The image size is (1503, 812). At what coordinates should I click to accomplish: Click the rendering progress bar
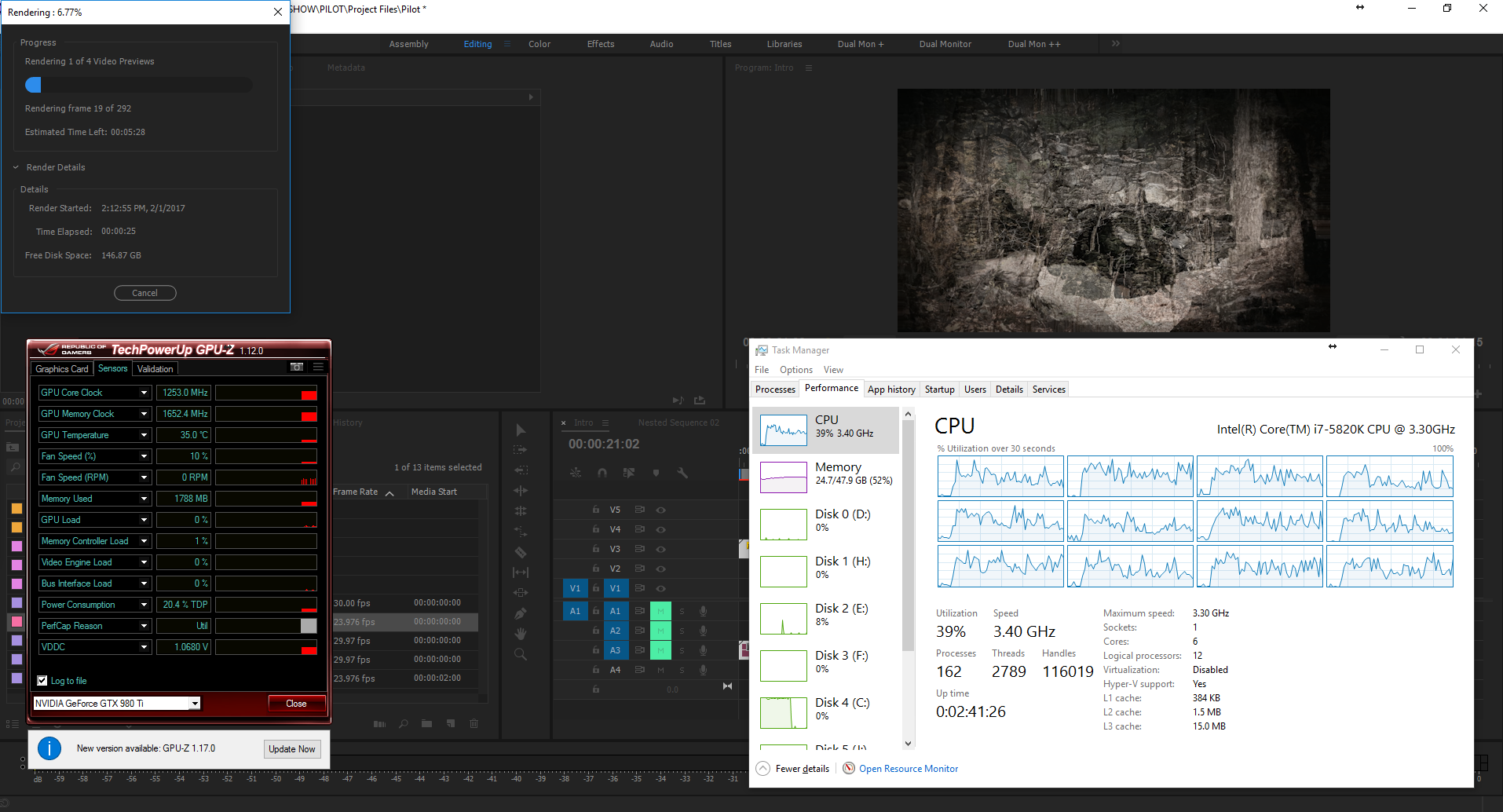click(139, 85)
